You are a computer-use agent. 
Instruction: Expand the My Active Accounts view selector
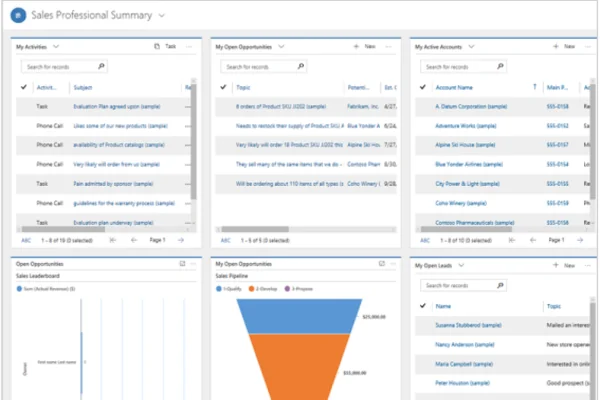coord(471,47)
